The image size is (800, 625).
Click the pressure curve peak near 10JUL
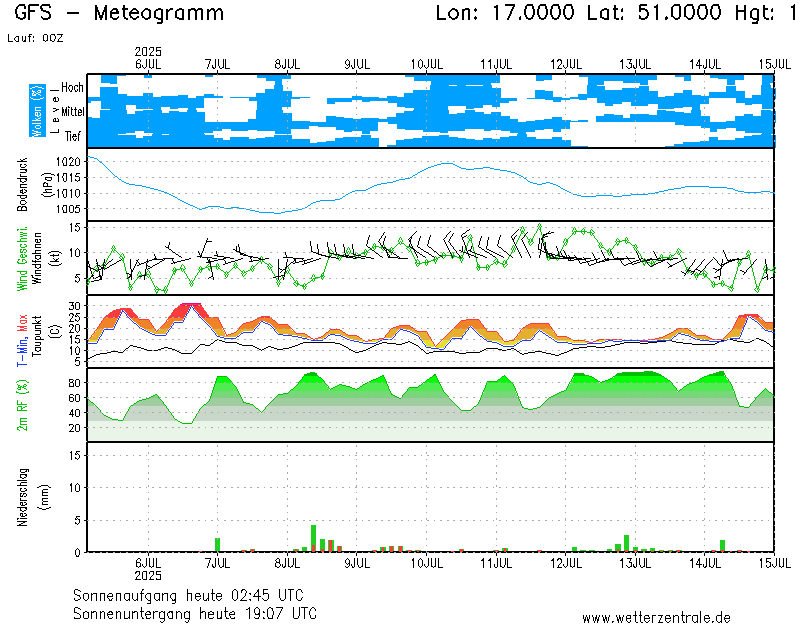[x=447, y=163]
